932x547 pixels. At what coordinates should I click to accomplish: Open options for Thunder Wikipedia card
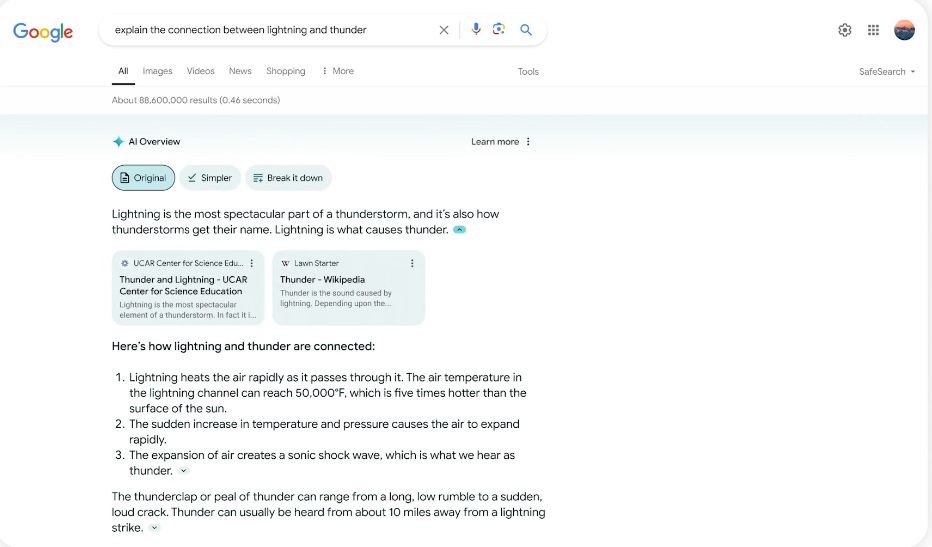(x=412, y=263)
